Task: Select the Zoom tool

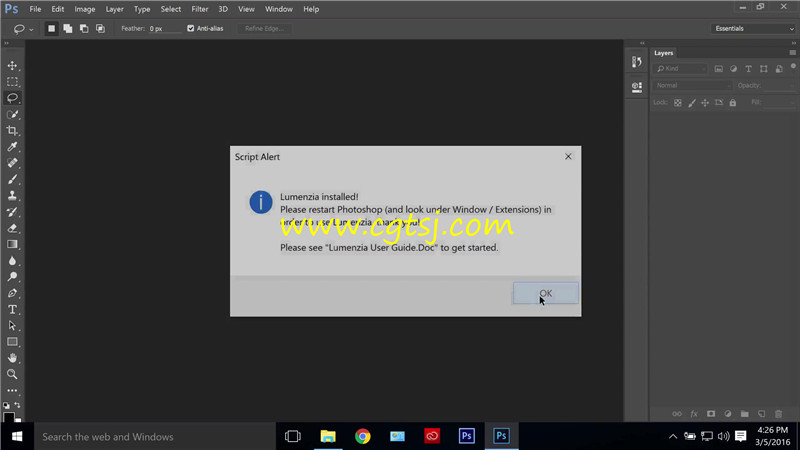Action: [12, 374]
